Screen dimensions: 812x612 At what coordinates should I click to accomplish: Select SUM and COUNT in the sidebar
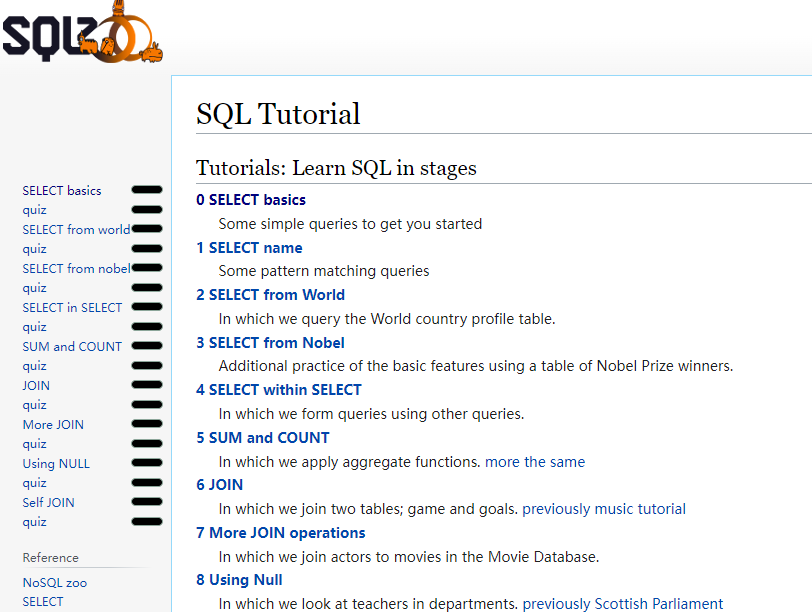(72, 346)
